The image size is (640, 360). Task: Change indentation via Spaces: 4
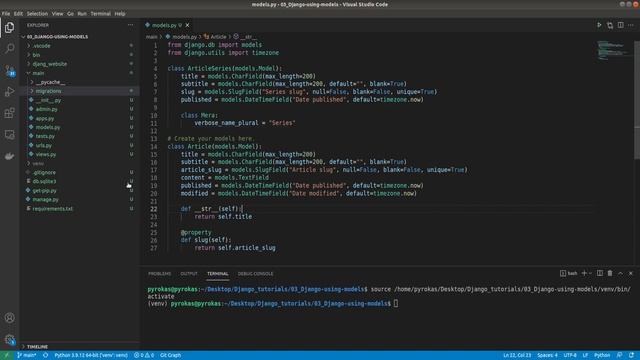pos(547,356)
